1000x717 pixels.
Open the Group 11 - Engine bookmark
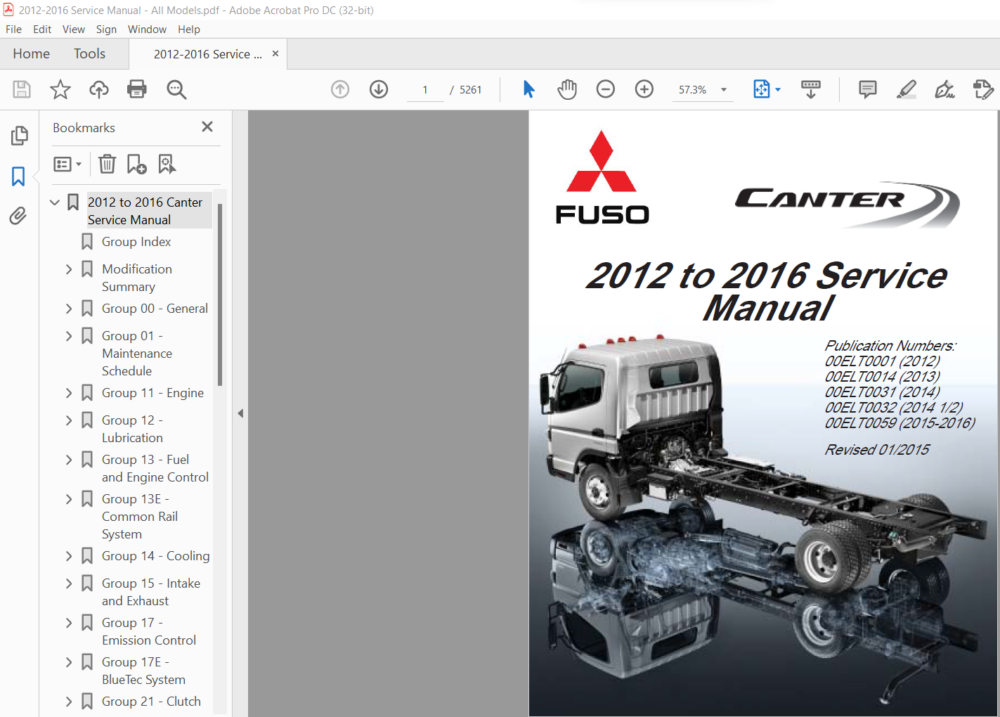tap(153, 393)
